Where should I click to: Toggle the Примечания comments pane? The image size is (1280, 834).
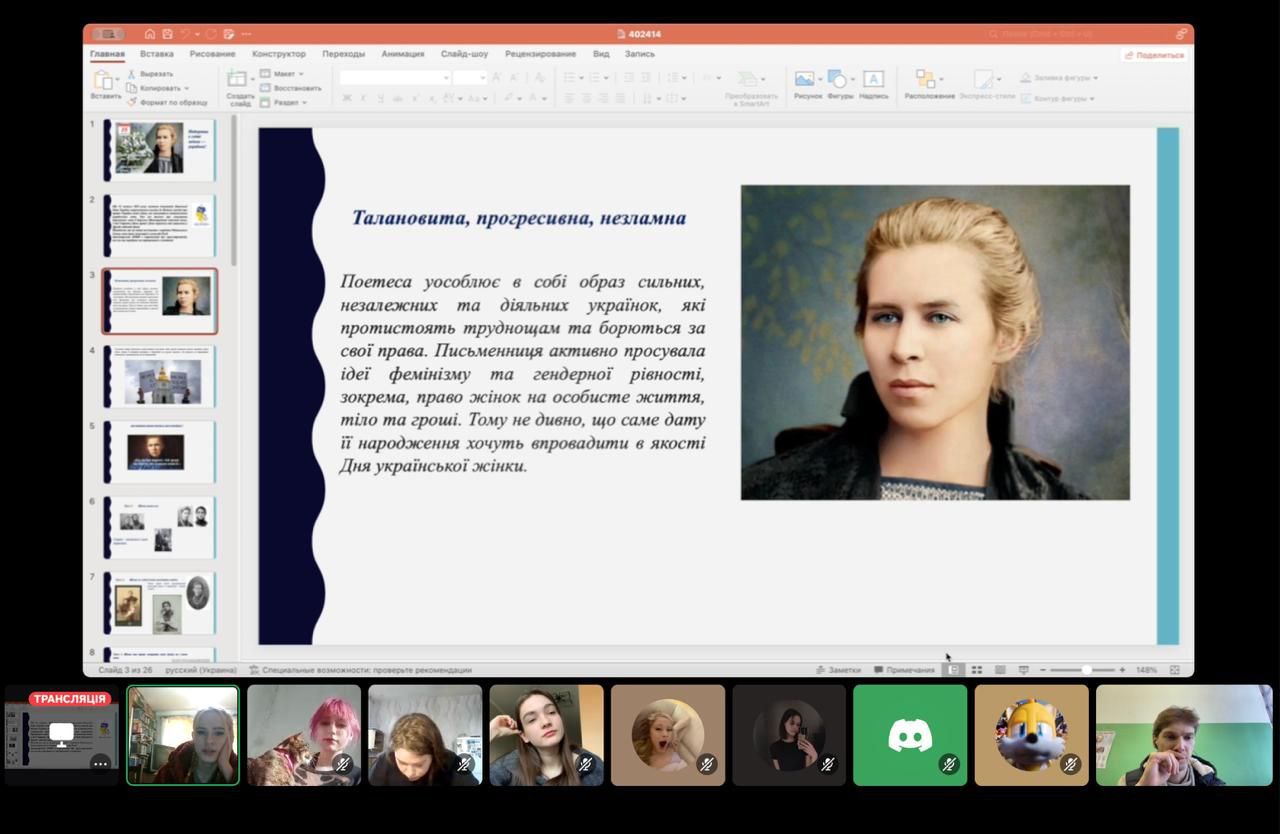point(904,670)
